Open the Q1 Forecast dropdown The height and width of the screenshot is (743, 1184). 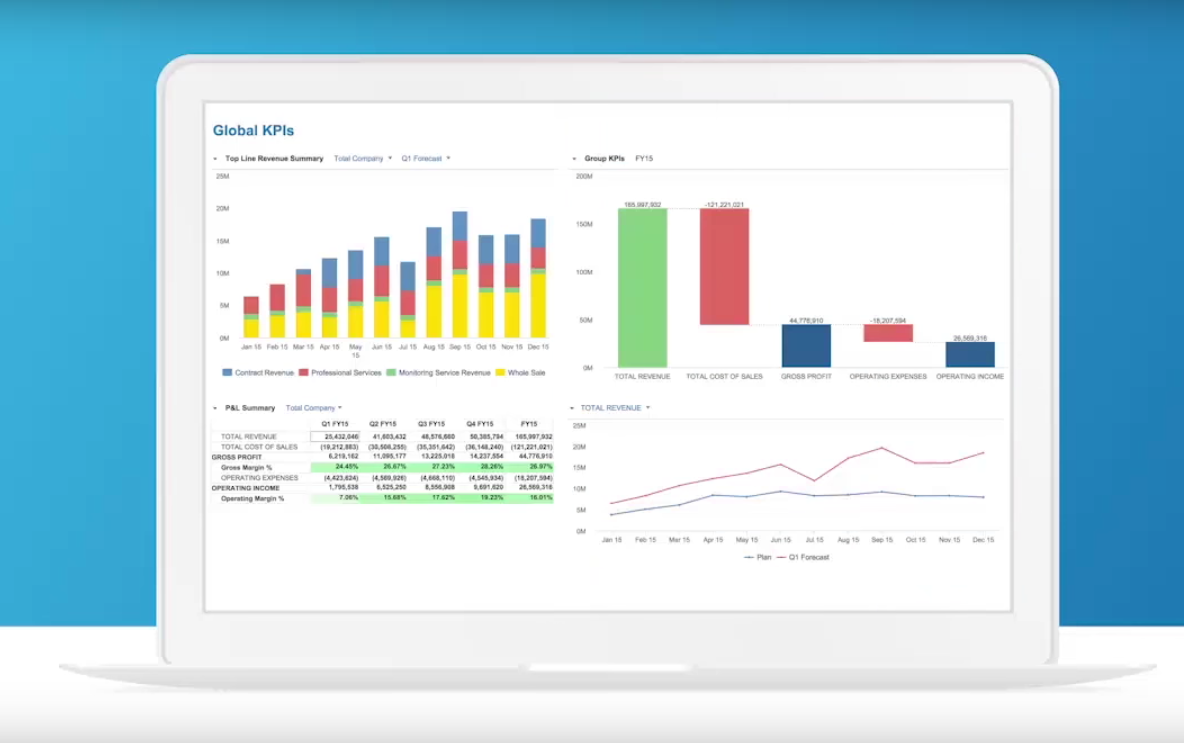click(426, 159)
